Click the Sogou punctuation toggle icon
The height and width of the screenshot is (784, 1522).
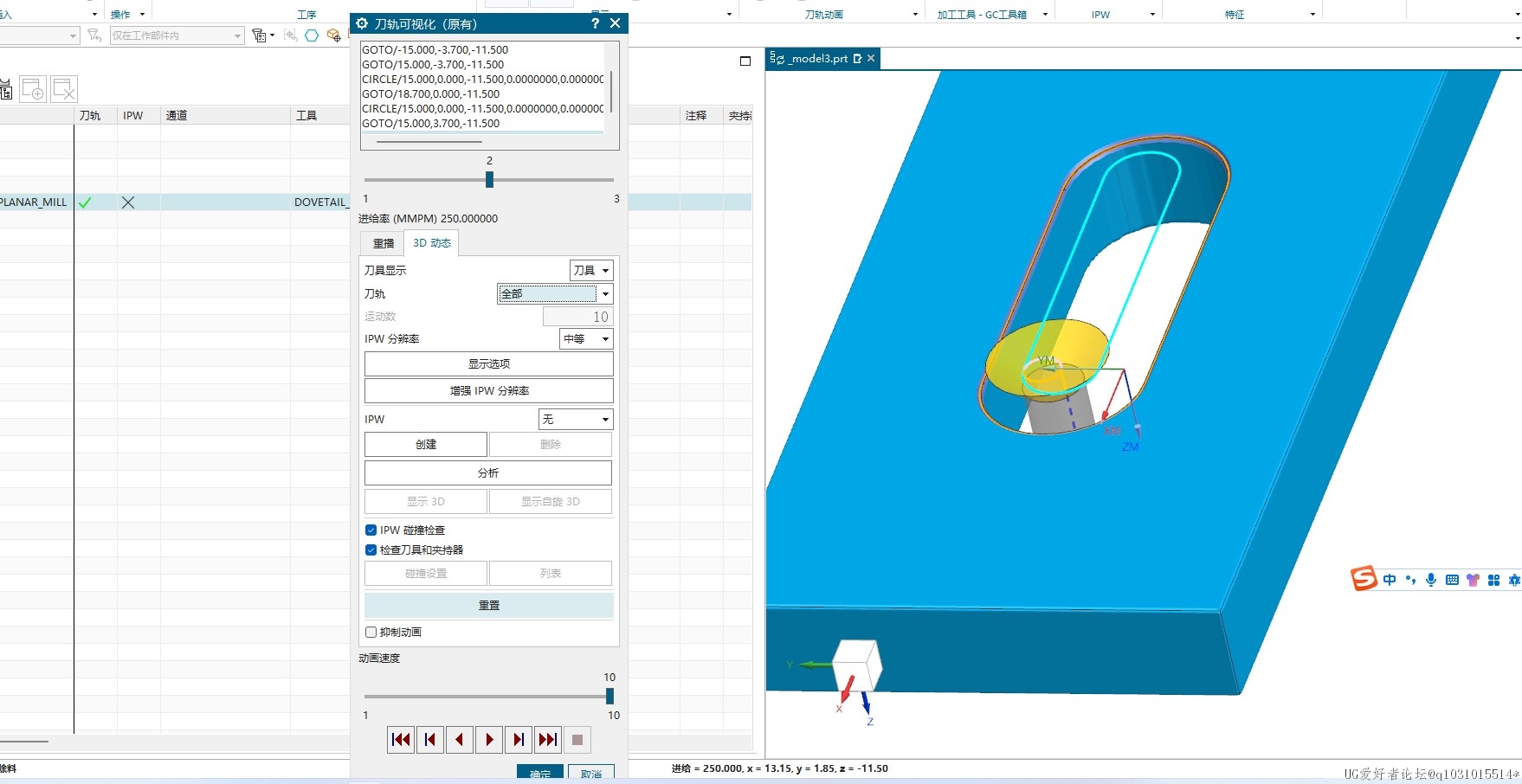click(1410, 580)
